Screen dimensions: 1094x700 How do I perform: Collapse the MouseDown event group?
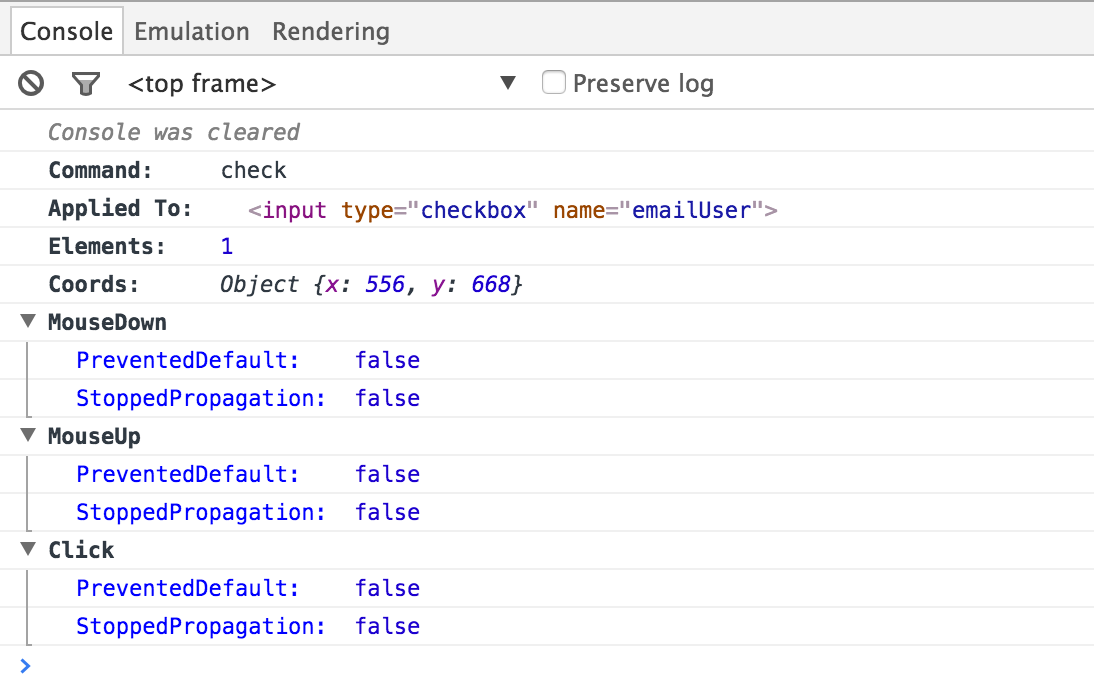click(x=27, y=322)
